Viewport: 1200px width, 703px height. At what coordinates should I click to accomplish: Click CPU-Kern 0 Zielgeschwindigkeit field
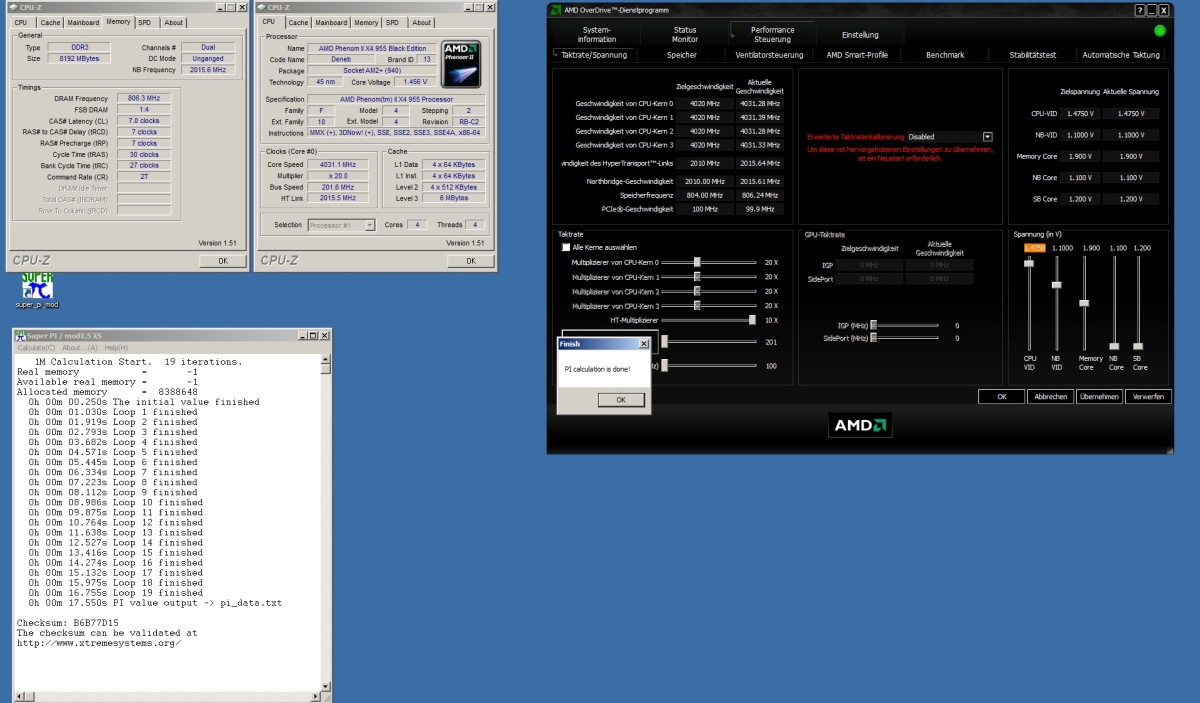(x=704, y=103)
